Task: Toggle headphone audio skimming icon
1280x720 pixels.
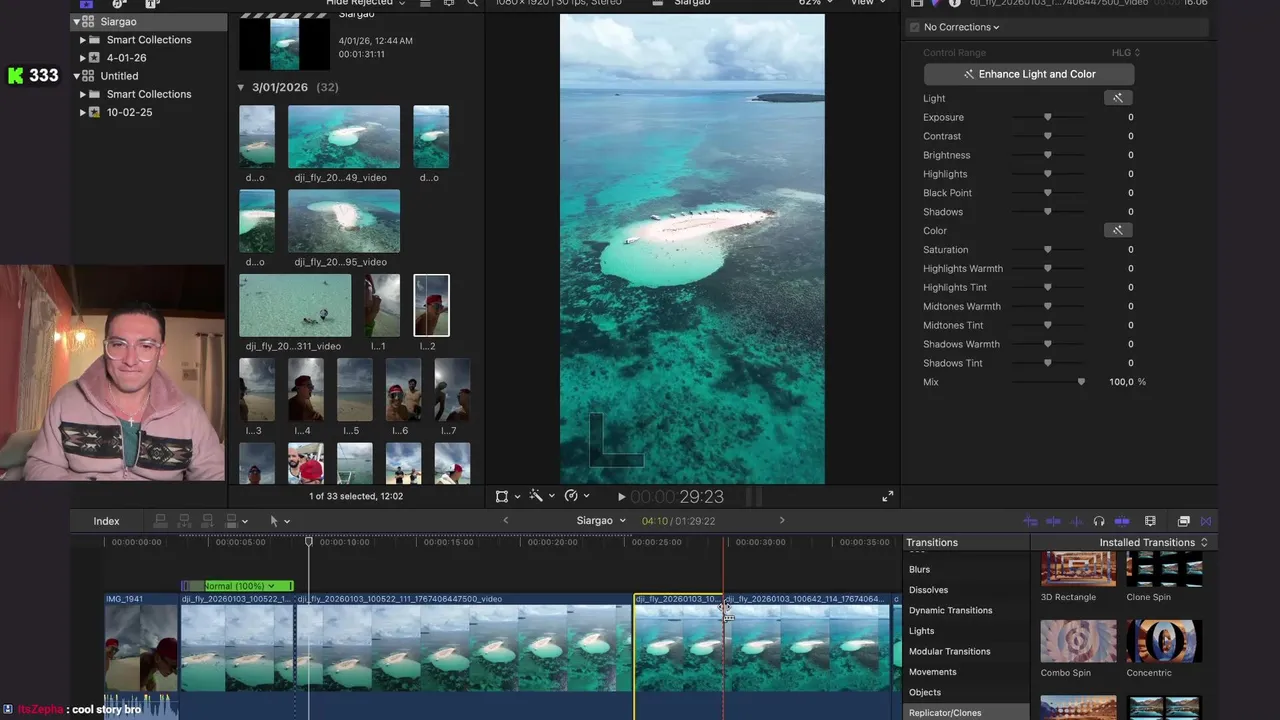Action: (x=1099, y=521)
